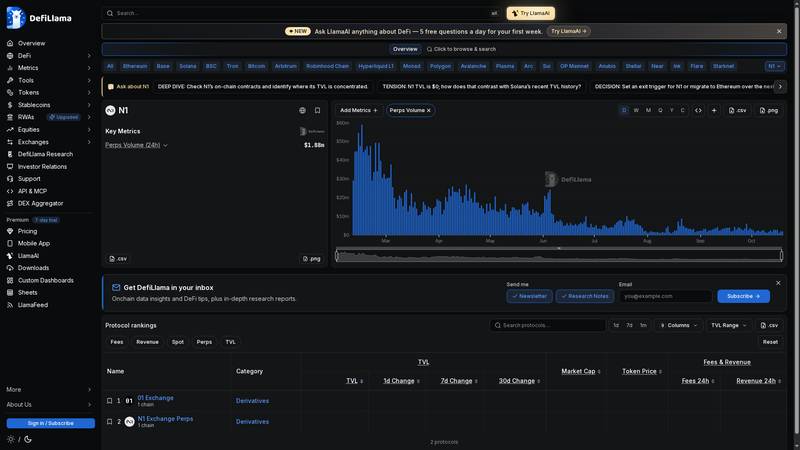Select weekly W chart interval
The width and height of the screenshot is (800, 450).
coord(636,110)
